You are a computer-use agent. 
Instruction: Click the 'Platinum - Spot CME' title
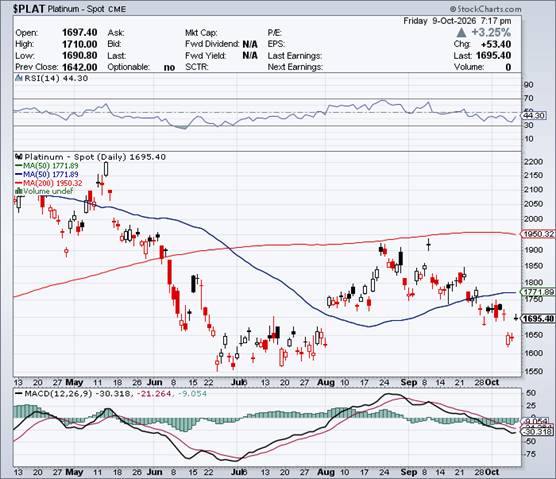pos(87,9)
